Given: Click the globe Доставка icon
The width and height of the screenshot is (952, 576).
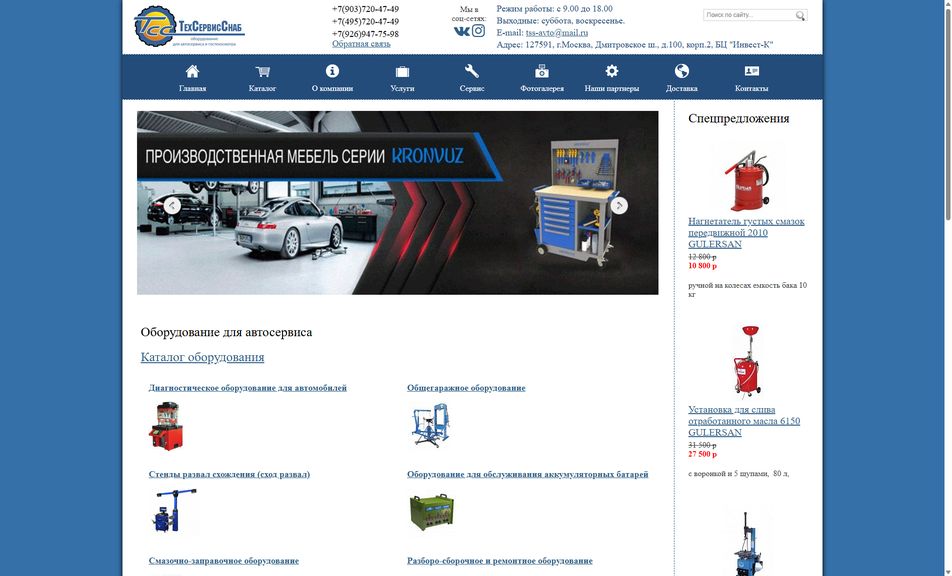Looking at the screenshot, I should (x=682, y=71).
